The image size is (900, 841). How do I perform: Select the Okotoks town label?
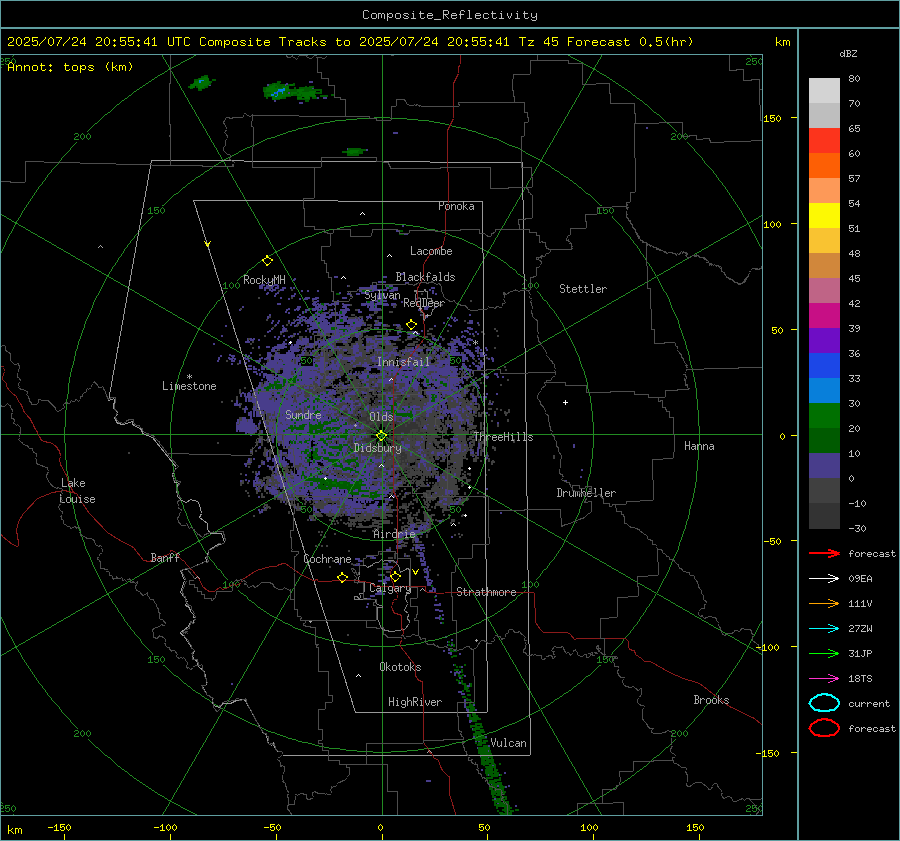pyautogui.click(x=400, y=667)
